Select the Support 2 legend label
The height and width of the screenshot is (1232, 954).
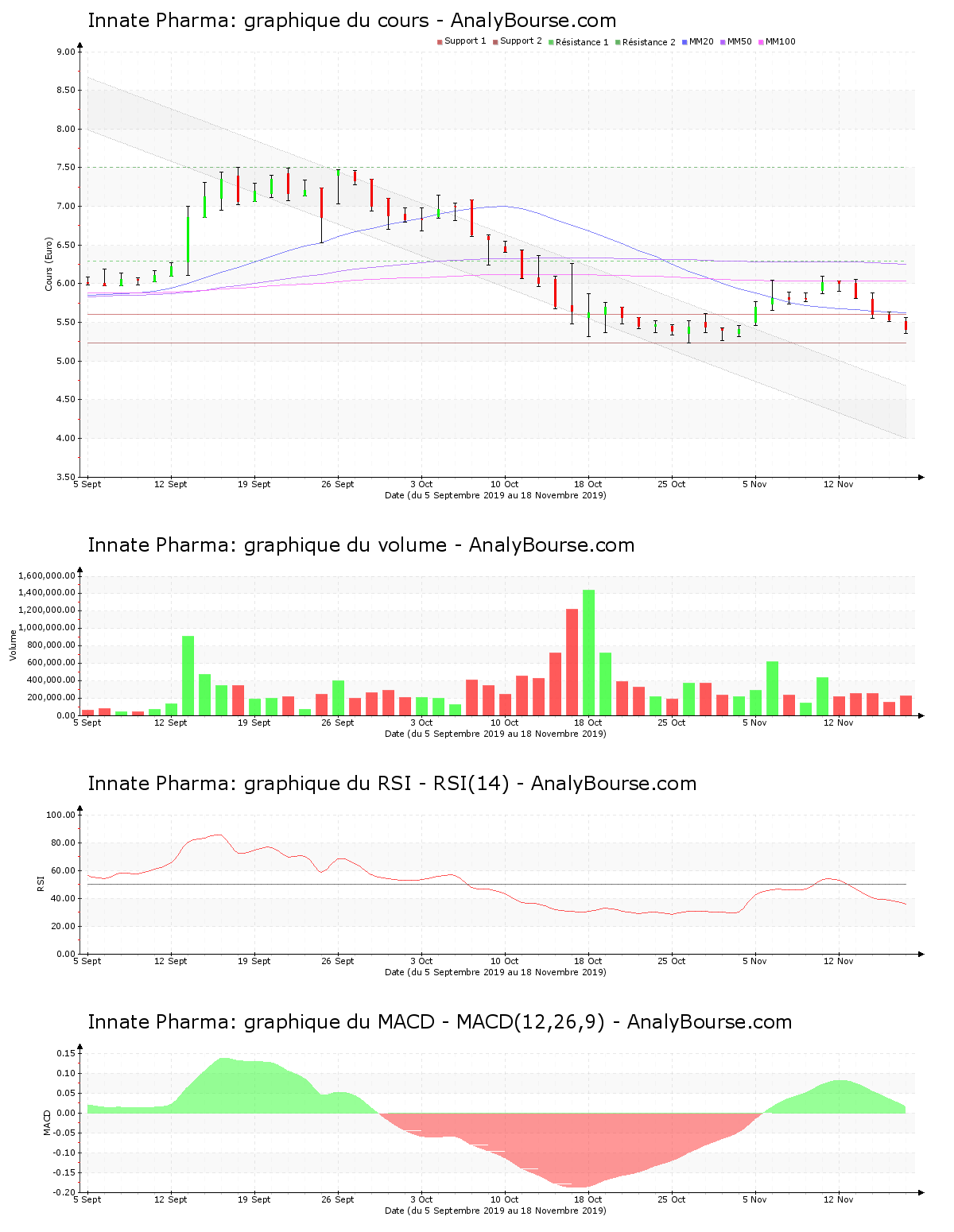pos(521,41)
